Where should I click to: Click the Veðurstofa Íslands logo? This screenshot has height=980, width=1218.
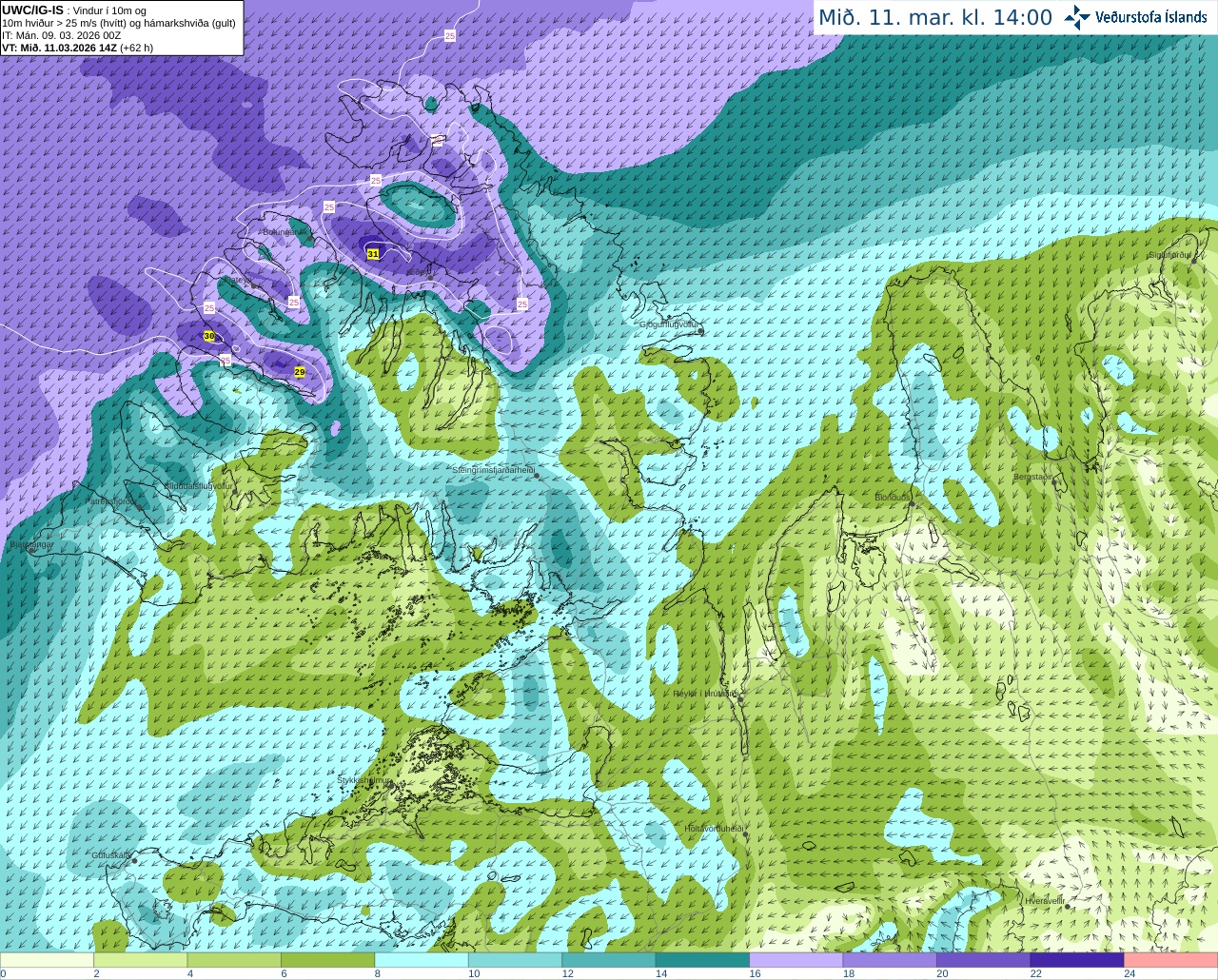pos(1137,17)
